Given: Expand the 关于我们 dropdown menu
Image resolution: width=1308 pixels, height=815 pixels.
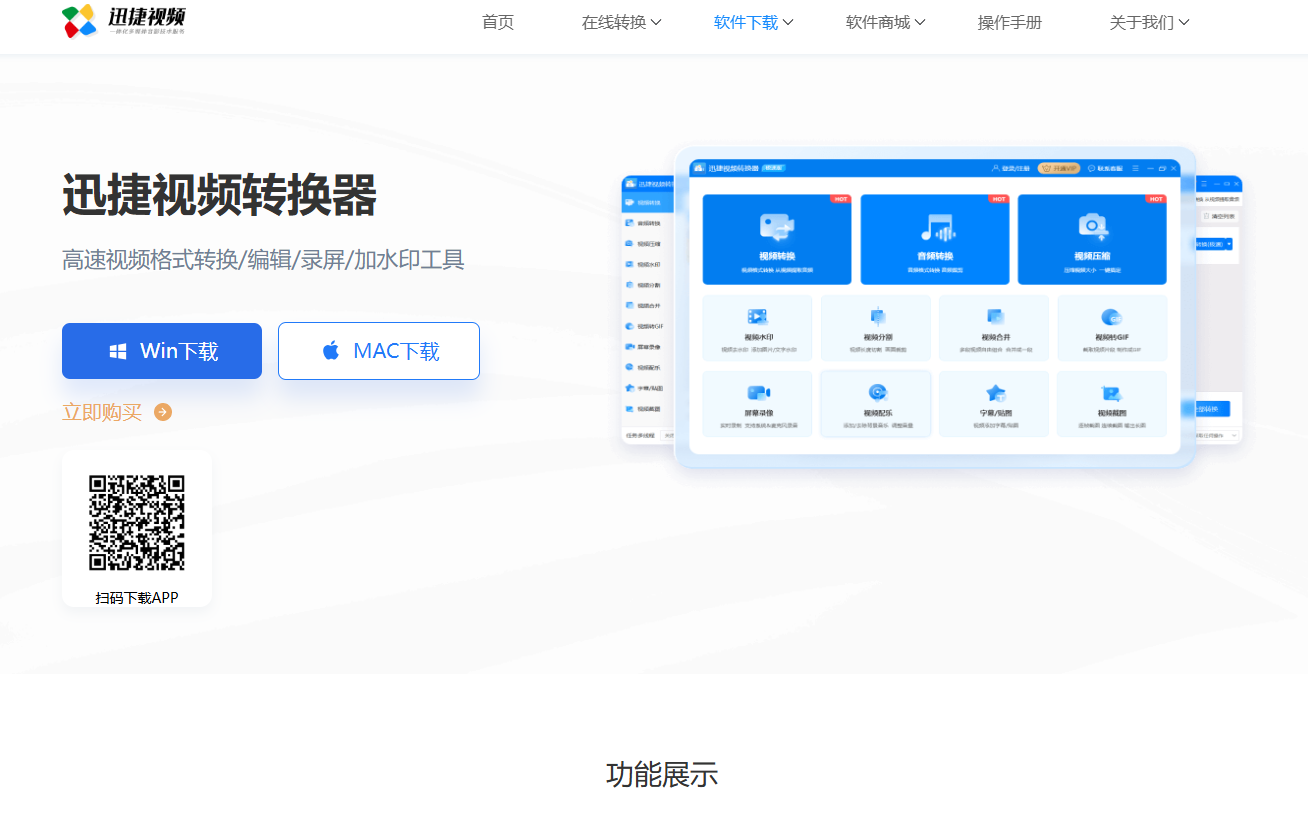Looking at the screenshot, I should [1149, 22].
